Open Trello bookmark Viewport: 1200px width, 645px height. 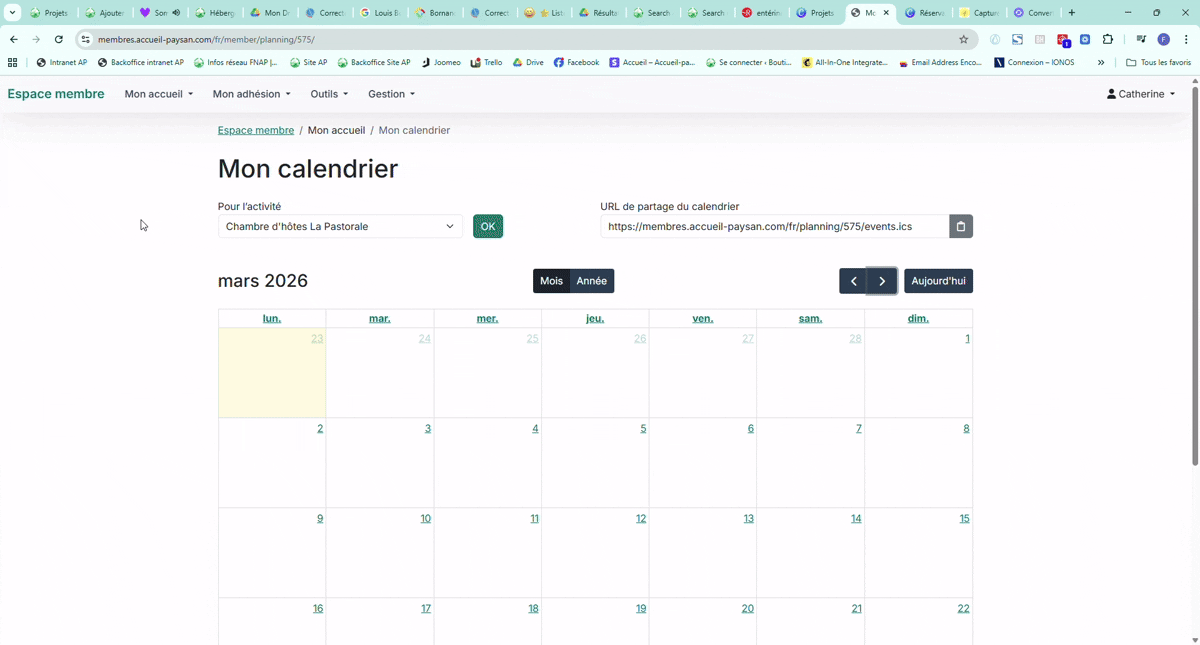click(486, 62)
